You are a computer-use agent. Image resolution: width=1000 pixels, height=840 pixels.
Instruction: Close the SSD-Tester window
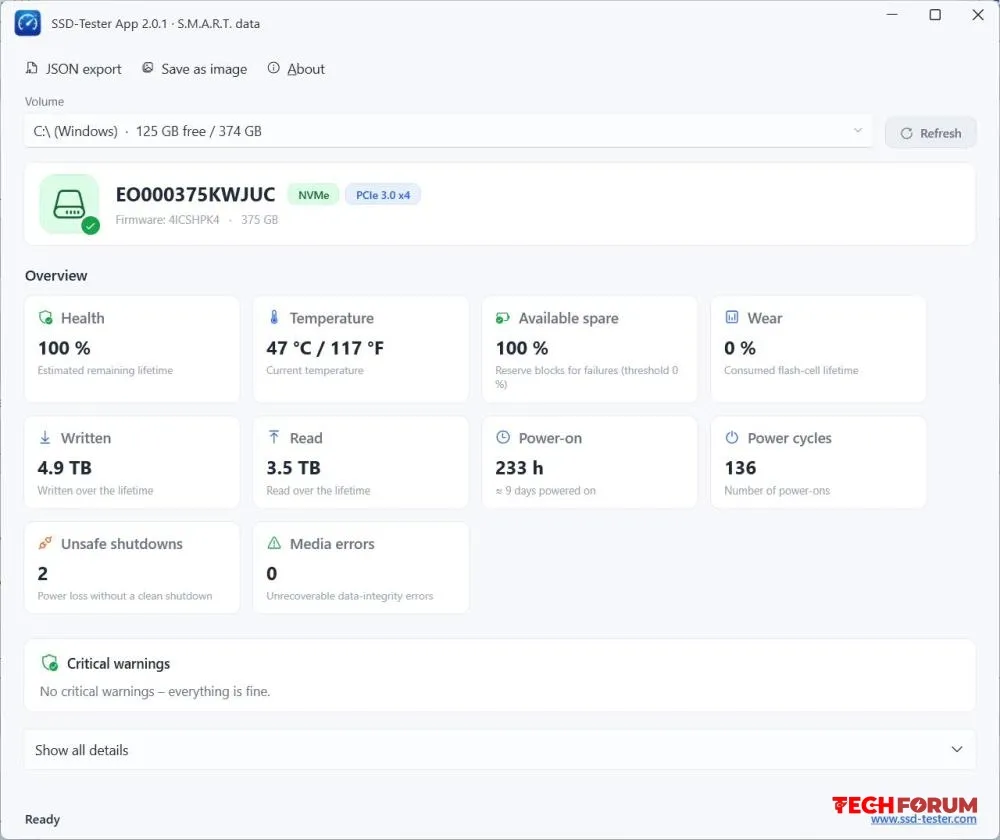978,15
